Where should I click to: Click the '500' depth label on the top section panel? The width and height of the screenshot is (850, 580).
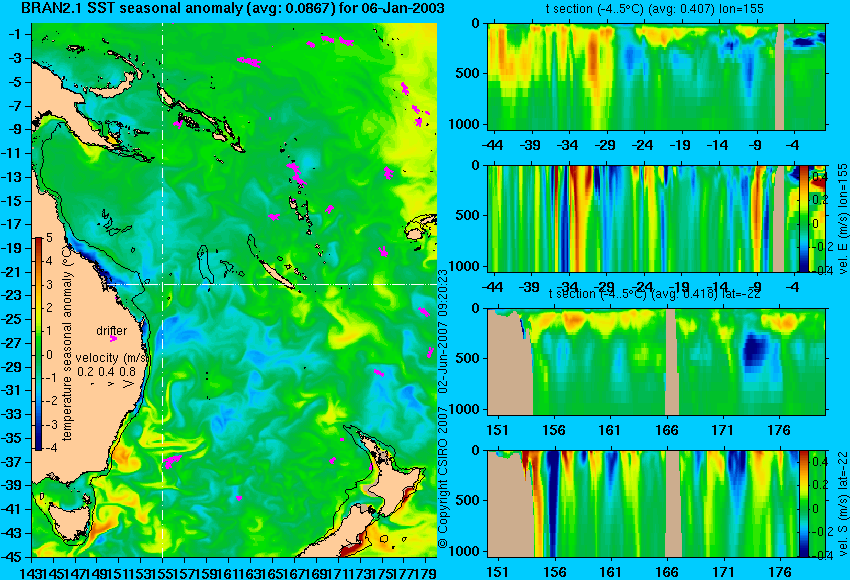click(467, 73)
